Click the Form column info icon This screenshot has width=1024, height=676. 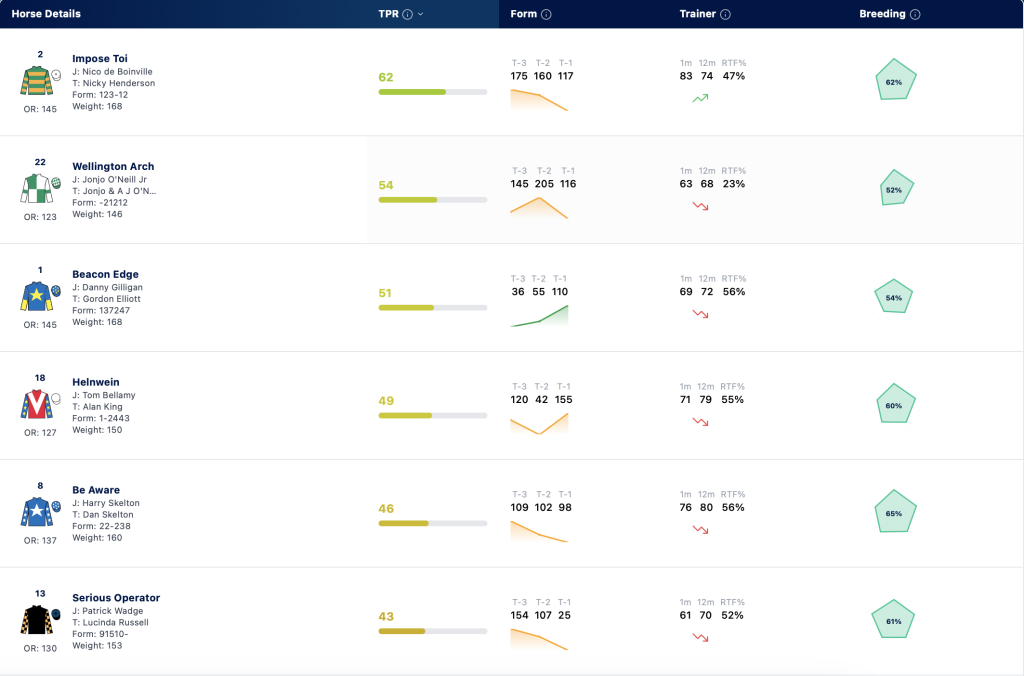pos(546,14)
